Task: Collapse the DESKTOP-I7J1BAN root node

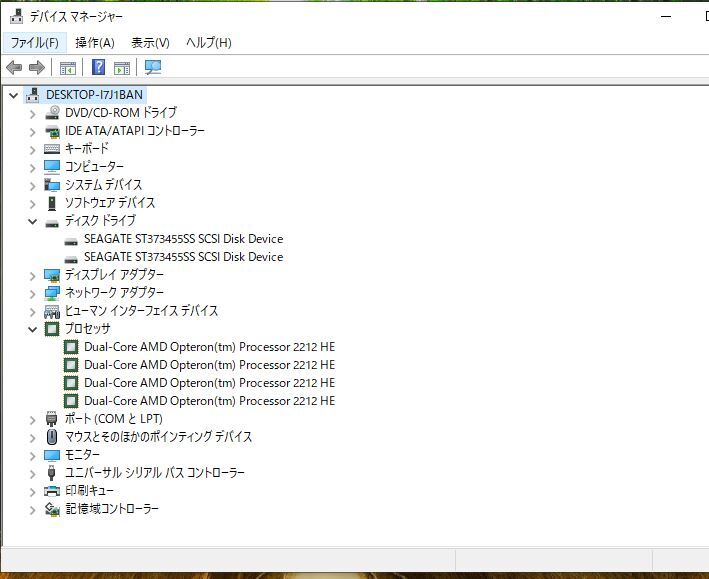Action: 14,95
